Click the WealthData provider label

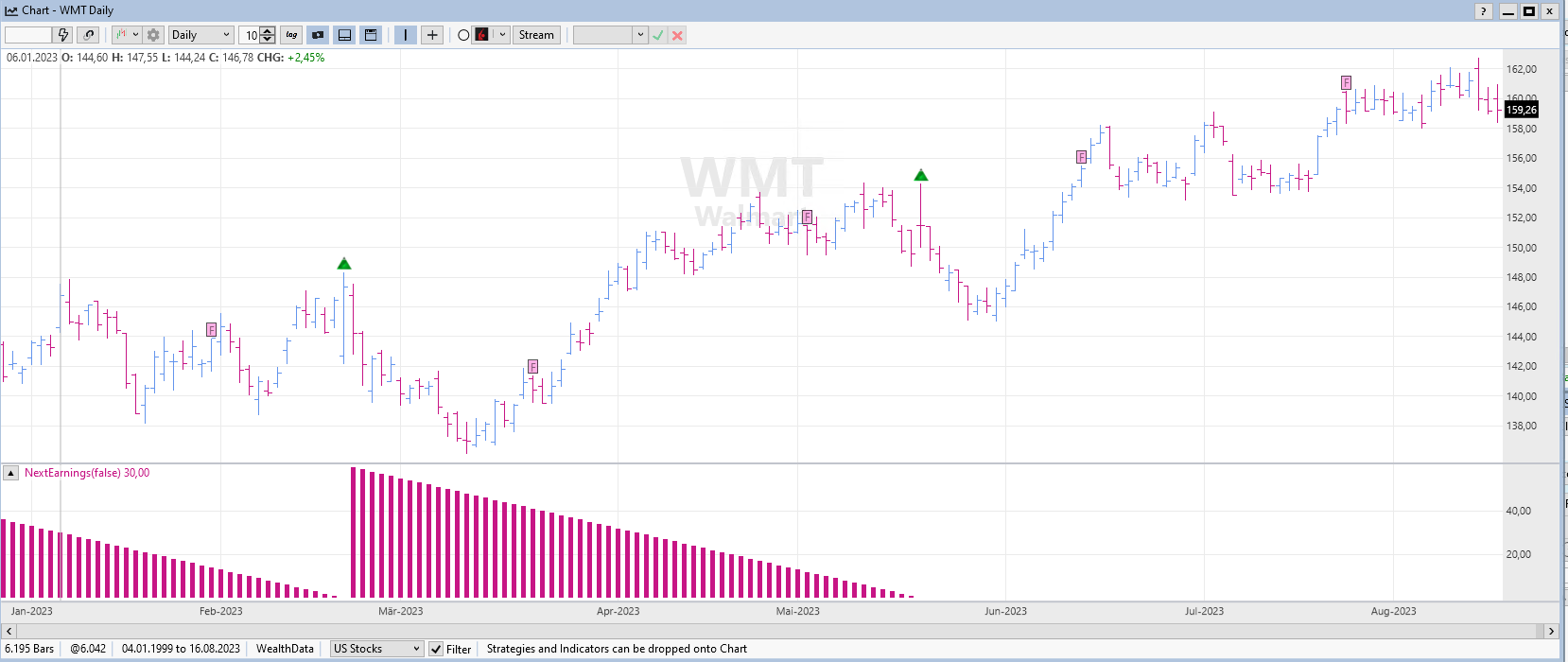click(x=285, y=649)
